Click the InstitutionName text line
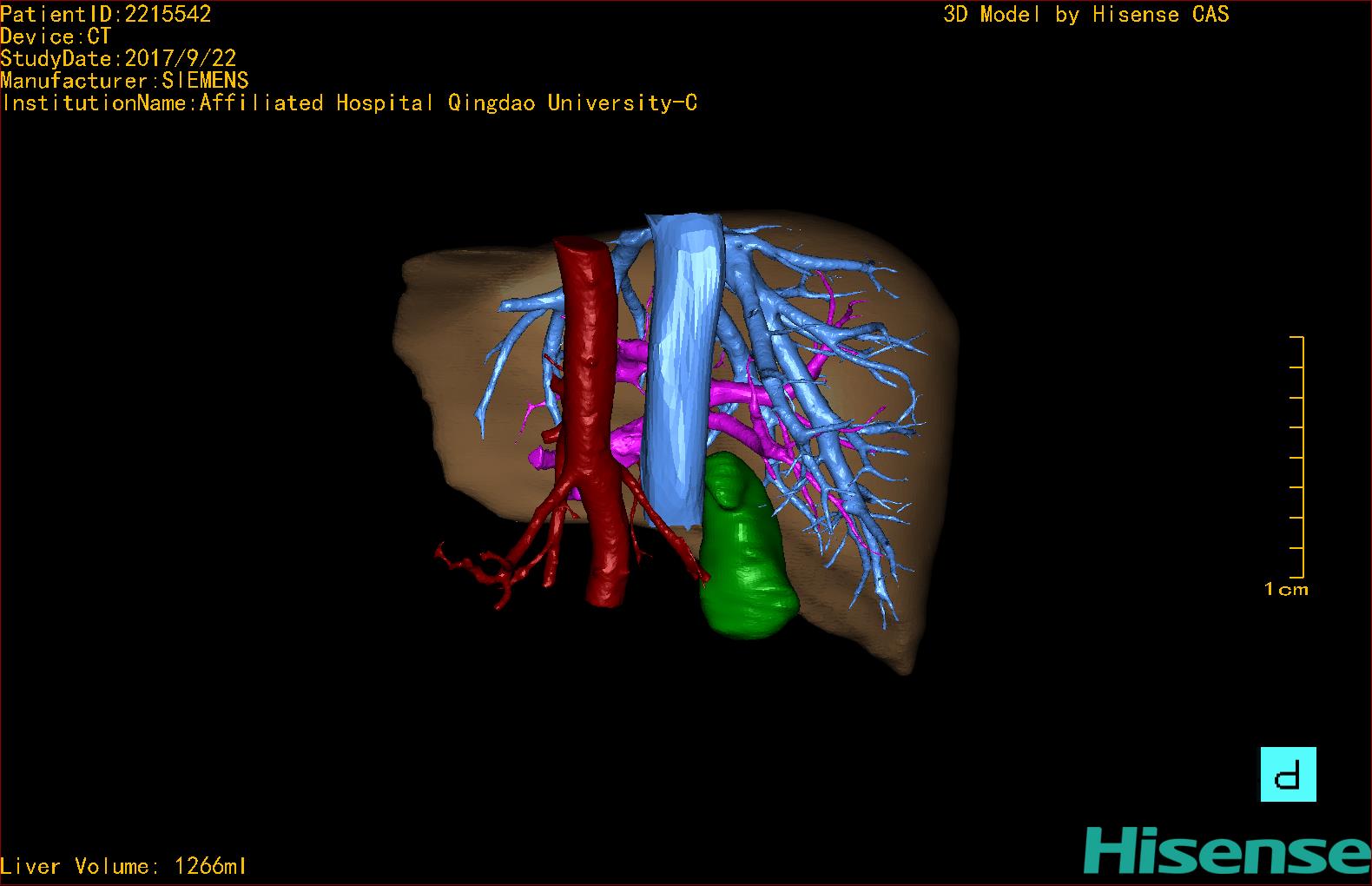1372x886 pixels. [x=349, y=103]
